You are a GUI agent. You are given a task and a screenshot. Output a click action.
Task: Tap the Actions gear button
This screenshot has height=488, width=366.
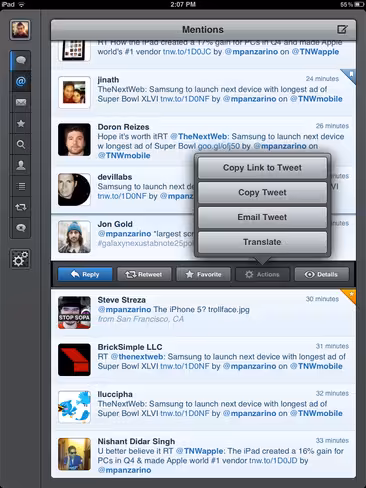pos(262,274)
